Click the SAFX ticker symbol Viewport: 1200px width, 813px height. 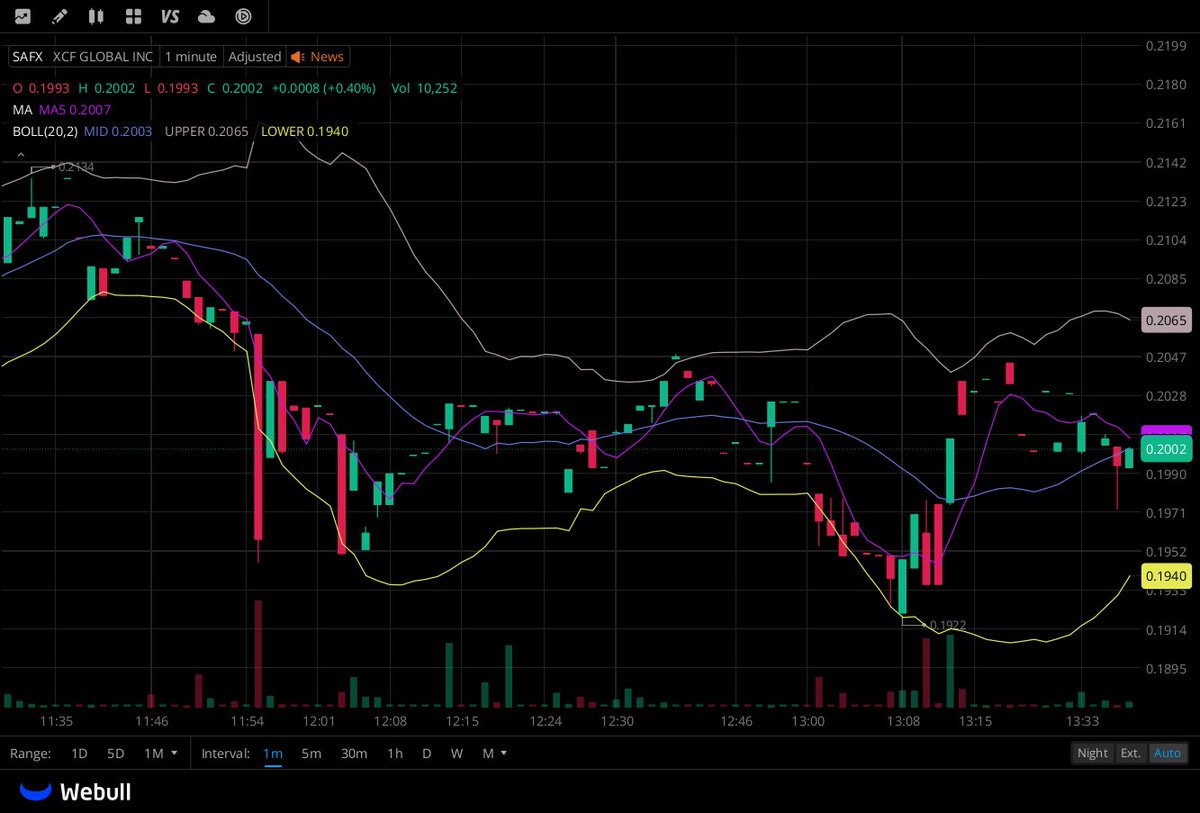28,57
